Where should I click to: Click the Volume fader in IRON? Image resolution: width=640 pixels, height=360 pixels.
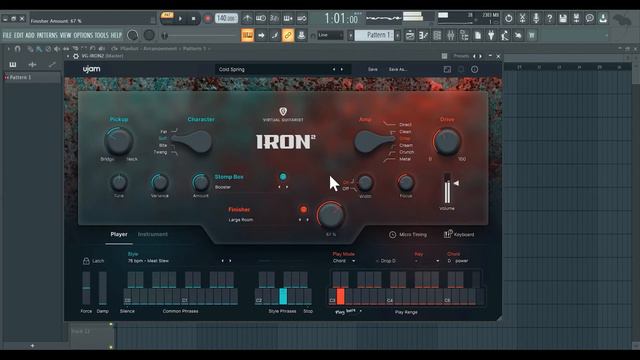pyautogui.click(x=447, y=189)
